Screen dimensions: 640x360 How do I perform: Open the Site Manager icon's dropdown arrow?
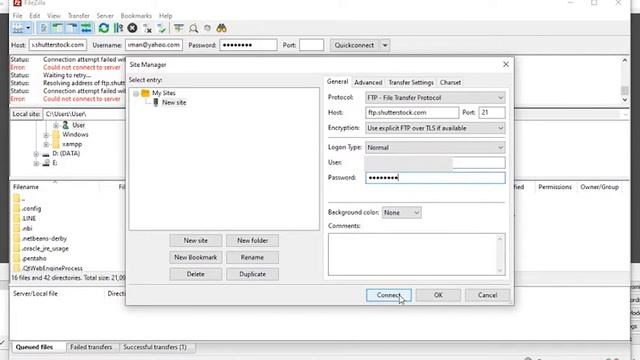pyautogui.click(x=28, y=28)
